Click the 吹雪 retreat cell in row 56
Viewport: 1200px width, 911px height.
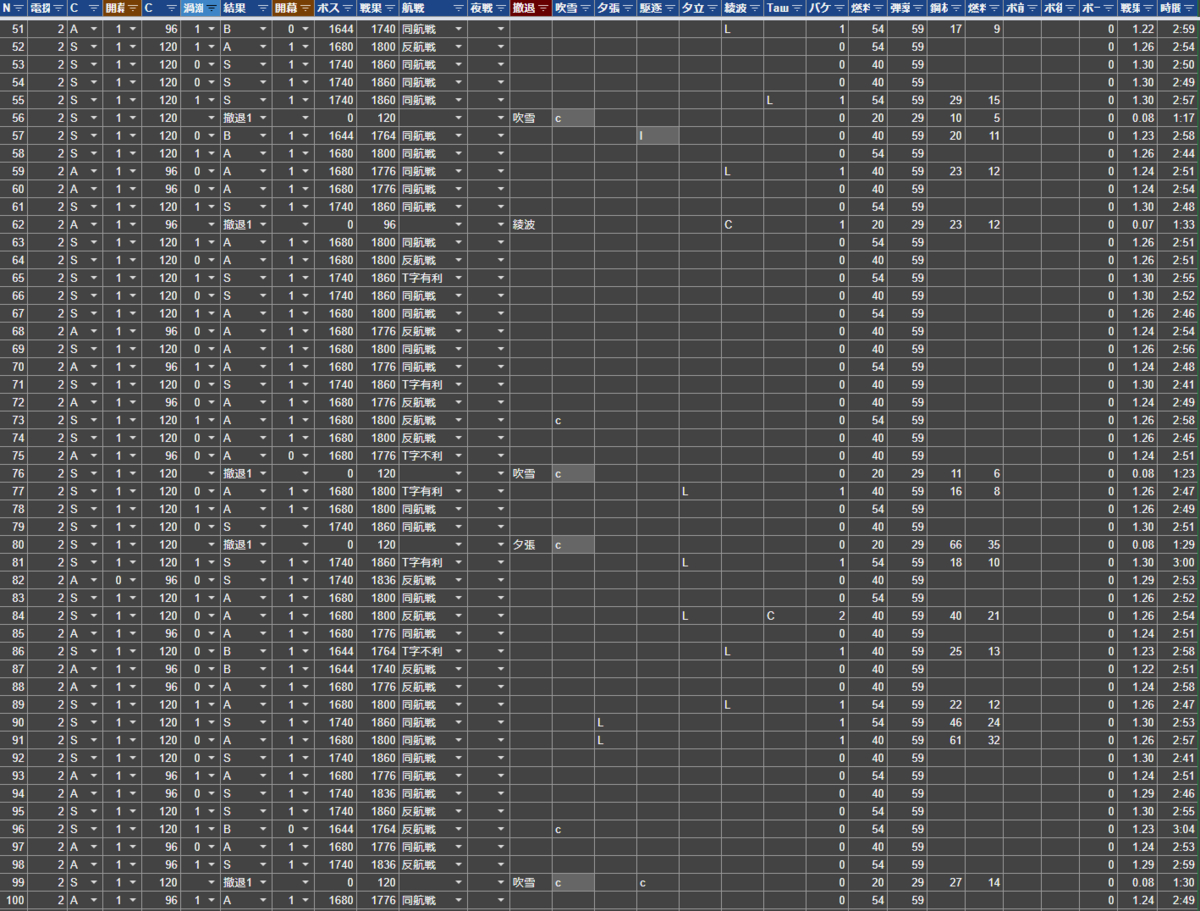click(530, 118)
